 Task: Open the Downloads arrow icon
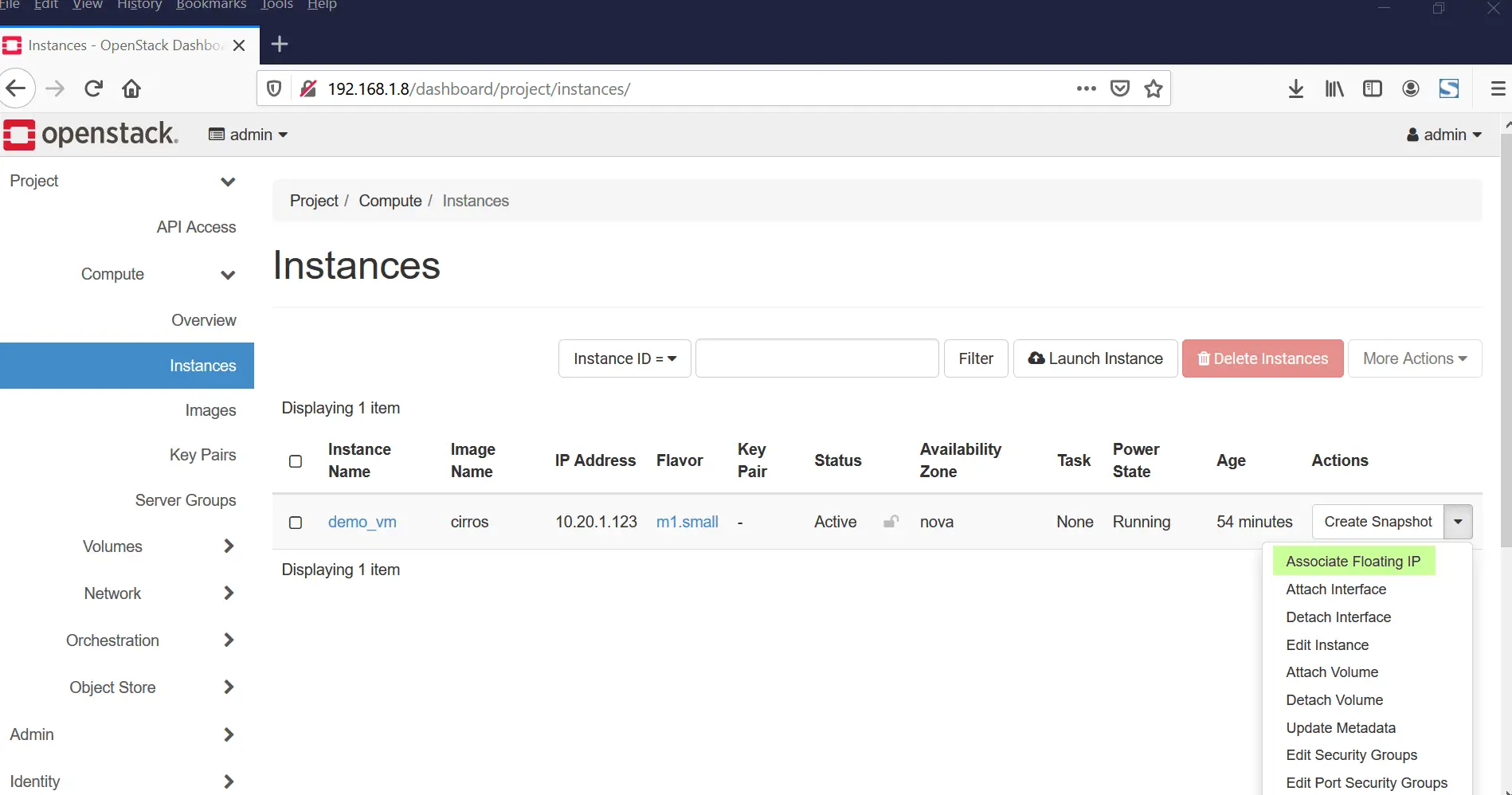(1296, 88)
